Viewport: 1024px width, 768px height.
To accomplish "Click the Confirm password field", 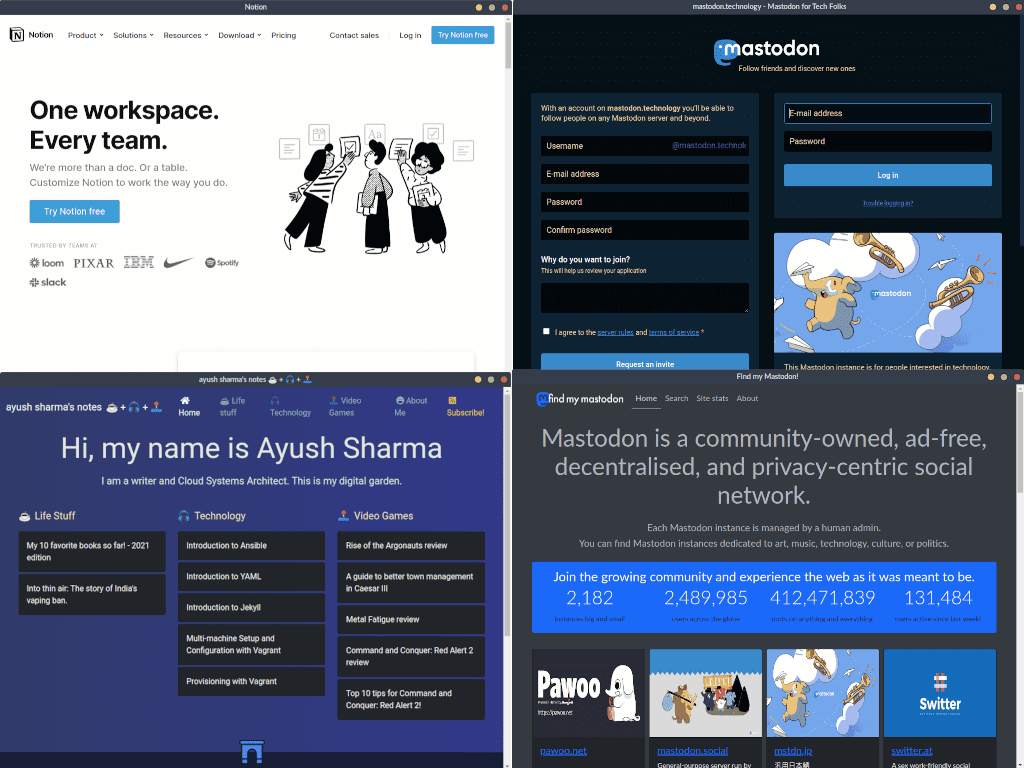I will 645,230.
